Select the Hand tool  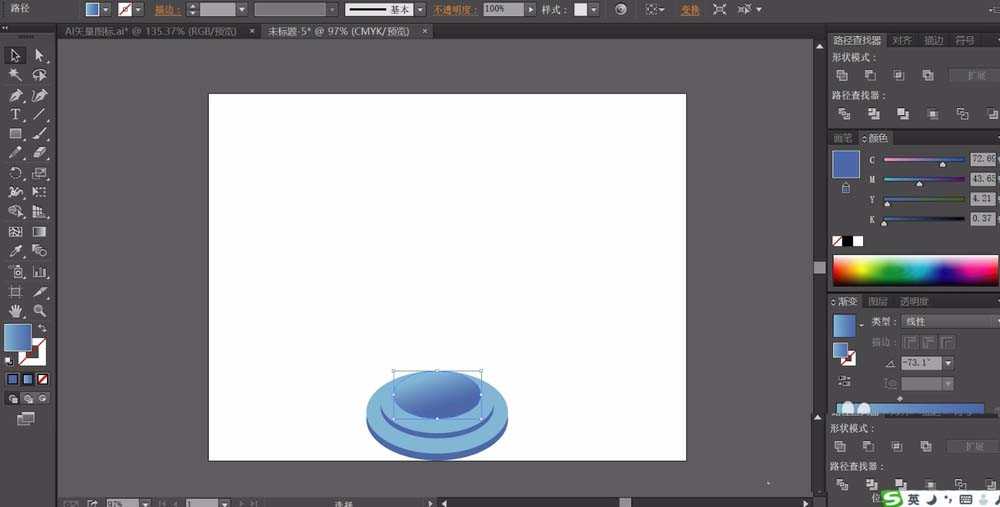[16, 311]
